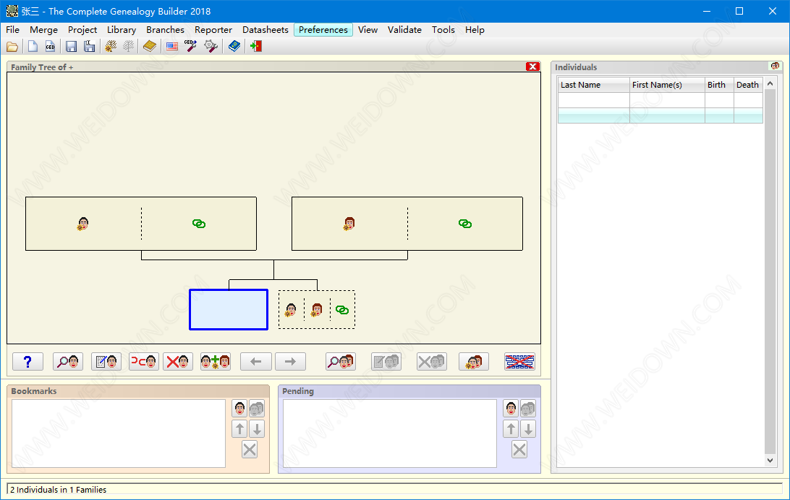
Task: Open project folder icon in toolbar
Action: click(12, 46)
